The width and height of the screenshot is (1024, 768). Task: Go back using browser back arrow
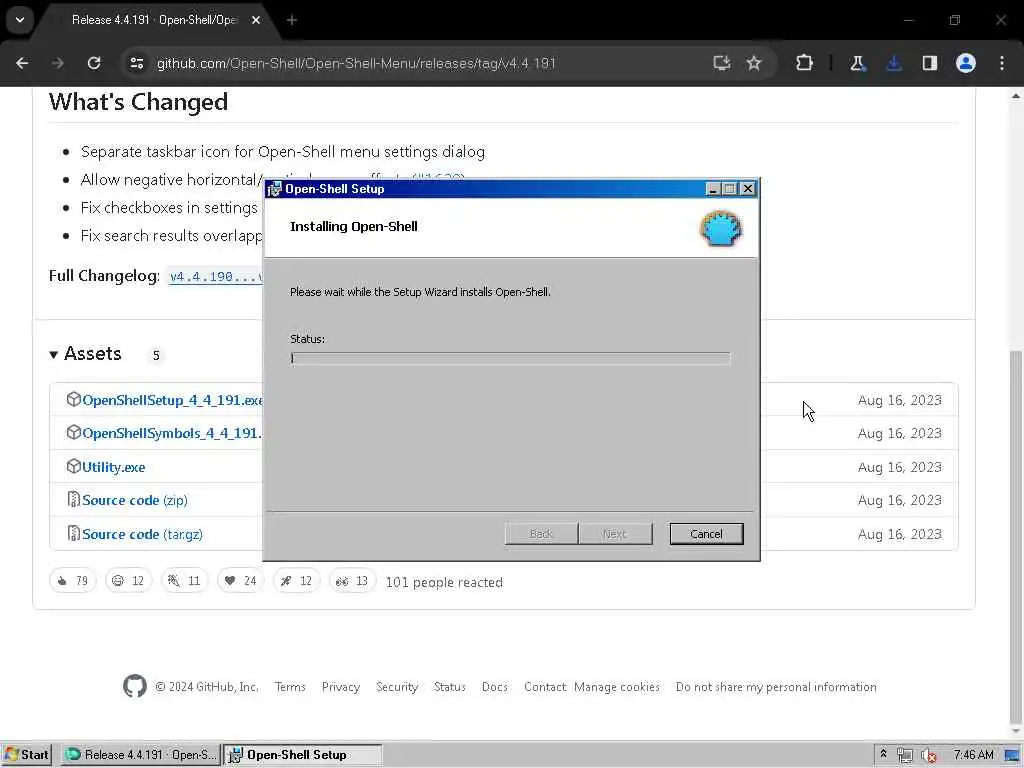(22, 63)
